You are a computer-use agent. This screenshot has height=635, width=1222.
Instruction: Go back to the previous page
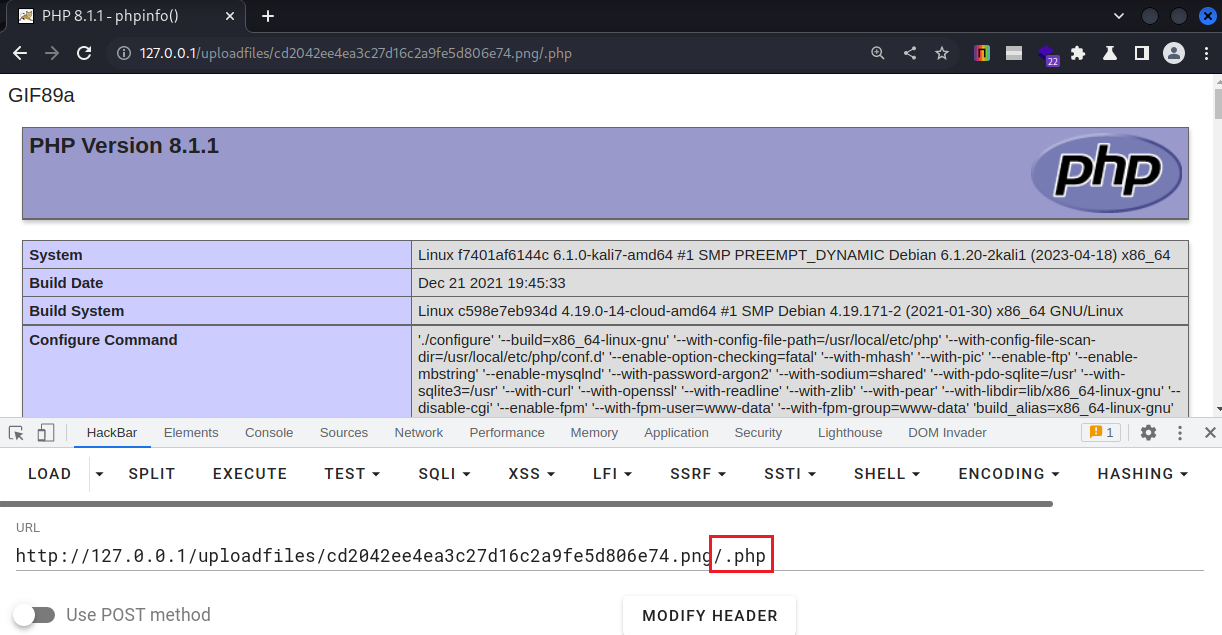tap(20, 53)
